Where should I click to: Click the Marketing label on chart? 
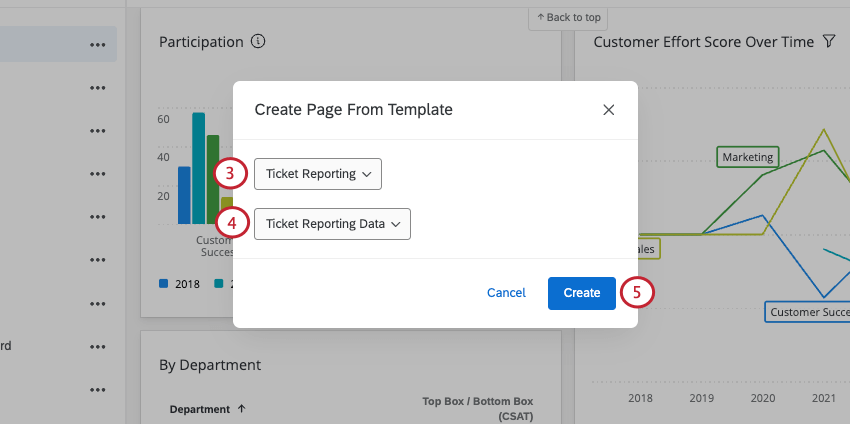(748, 157)
